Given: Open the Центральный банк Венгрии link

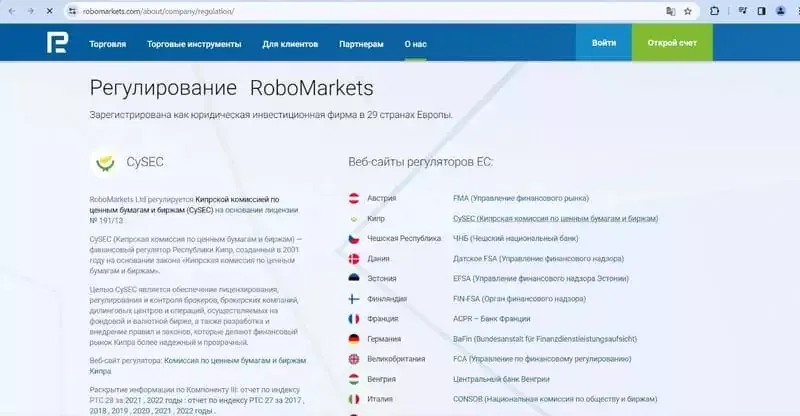Looking at the screenshot, I should click(501, 379).
